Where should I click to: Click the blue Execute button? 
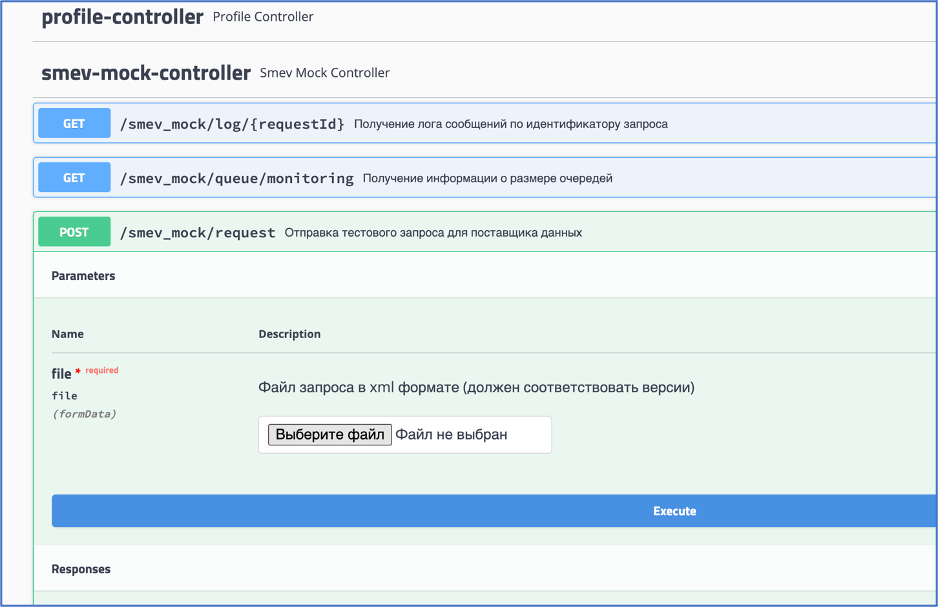tap(494, 511)
